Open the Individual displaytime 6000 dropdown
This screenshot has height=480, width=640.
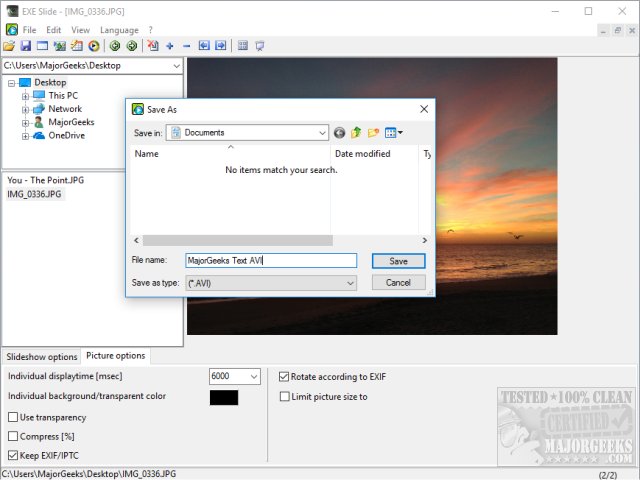[x=254, y=376]
